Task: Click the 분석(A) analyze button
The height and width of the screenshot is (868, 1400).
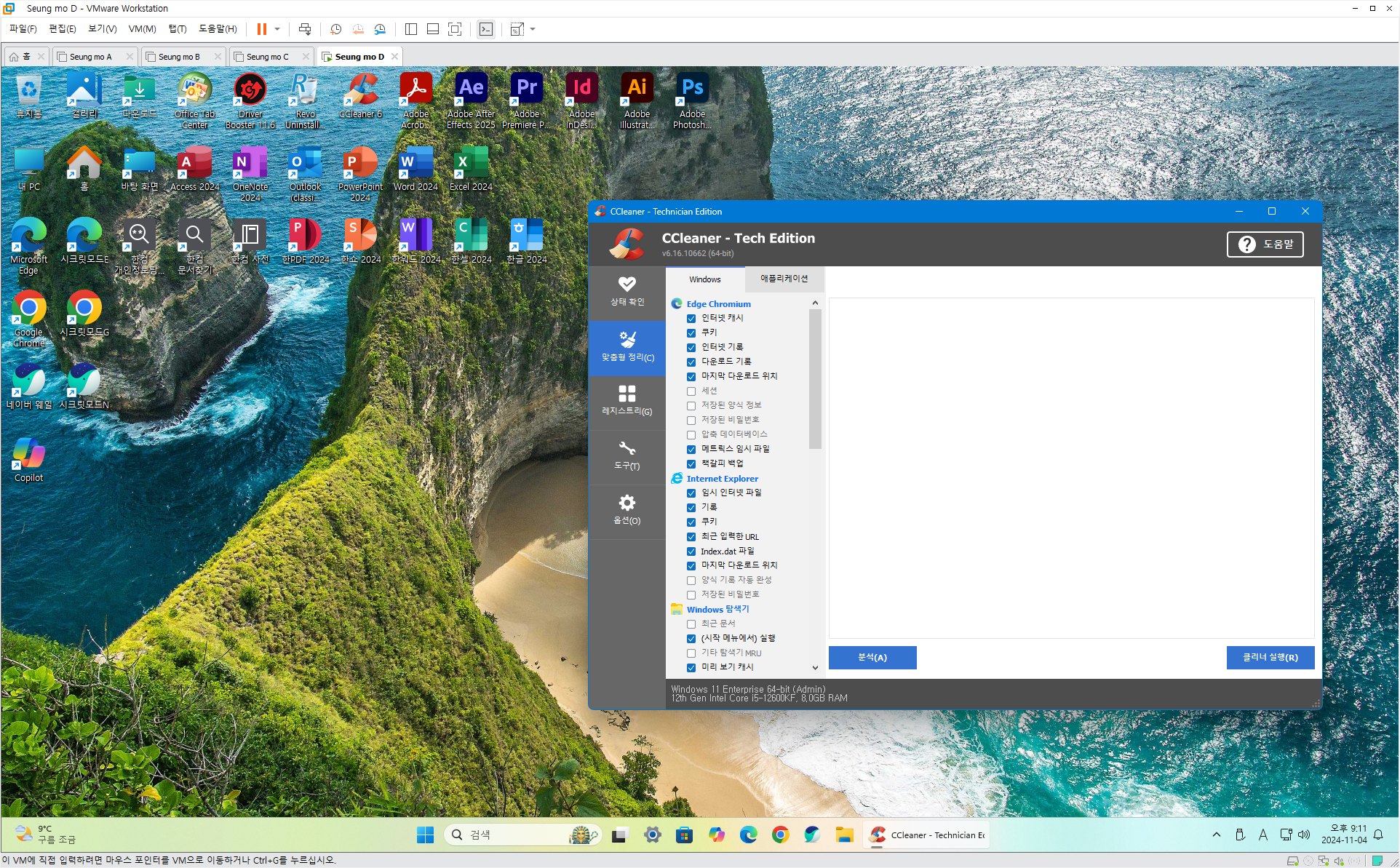Action: click(872, 657)
